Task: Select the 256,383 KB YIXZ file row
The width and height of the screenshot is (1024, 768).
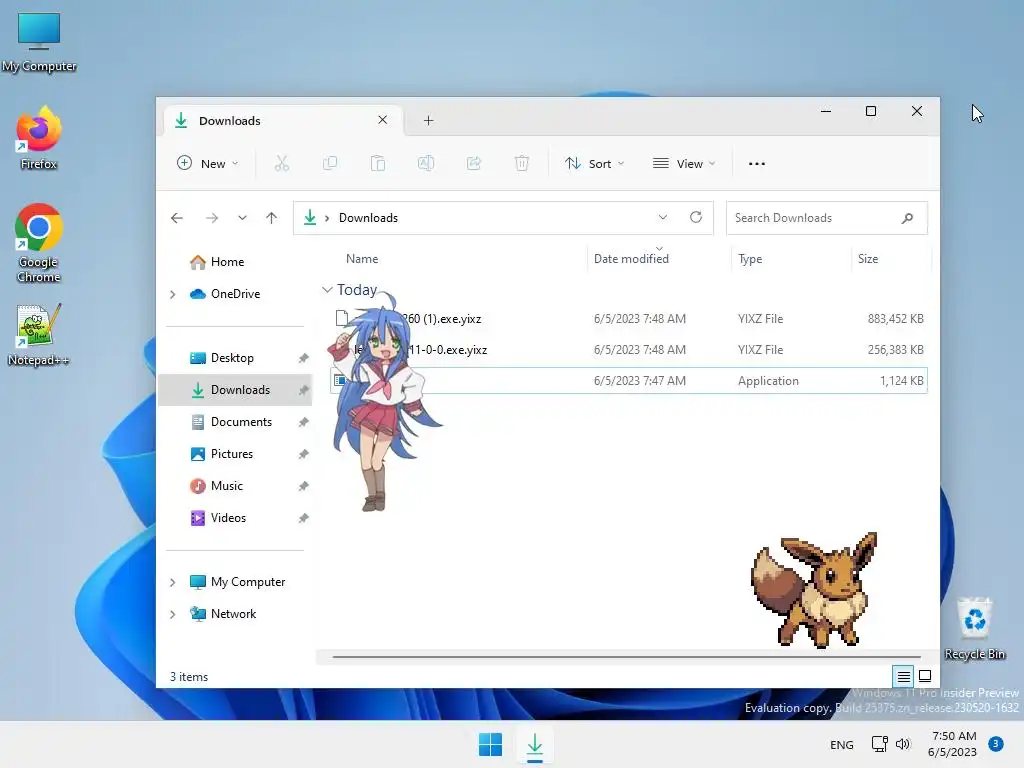Action: pyautogui.click(x=629, y=349)
